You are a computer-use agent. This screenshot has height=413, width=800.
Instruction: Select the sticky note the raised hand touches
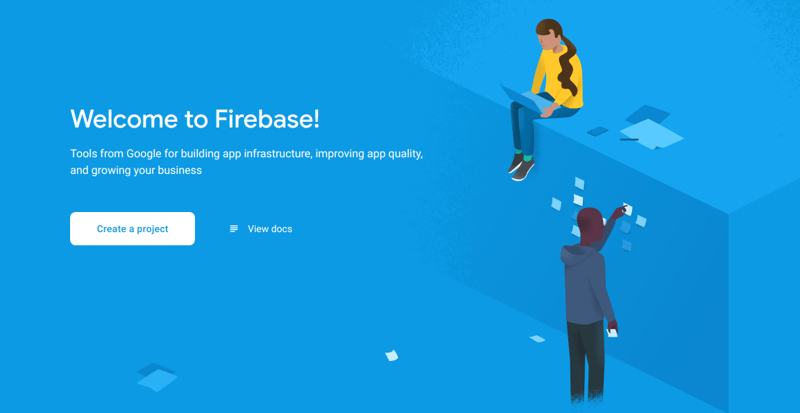tap(628, 209)
